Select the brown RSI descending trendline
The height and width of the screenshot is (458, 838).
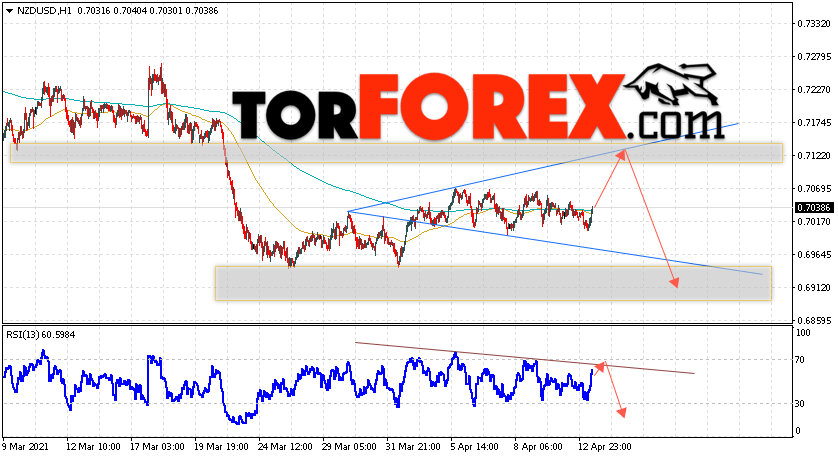point(525,358)
